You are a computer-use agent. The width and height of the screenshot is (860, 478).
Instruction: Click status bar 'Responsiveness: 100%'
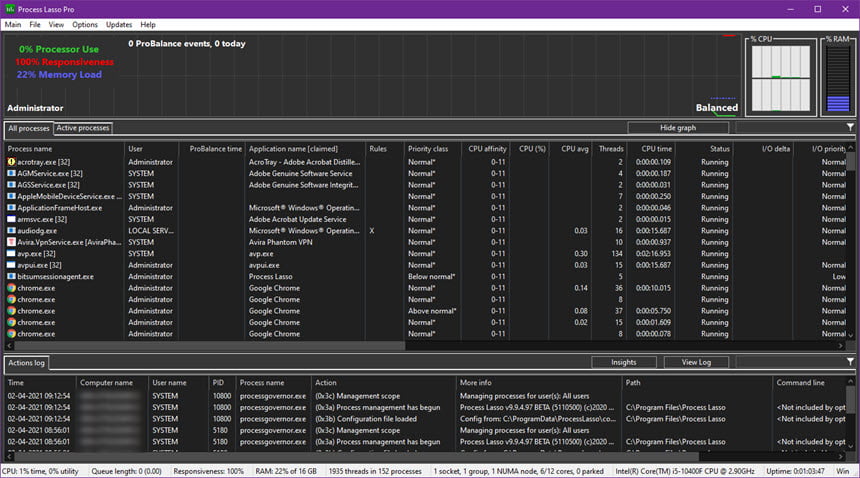pos(208,471)
